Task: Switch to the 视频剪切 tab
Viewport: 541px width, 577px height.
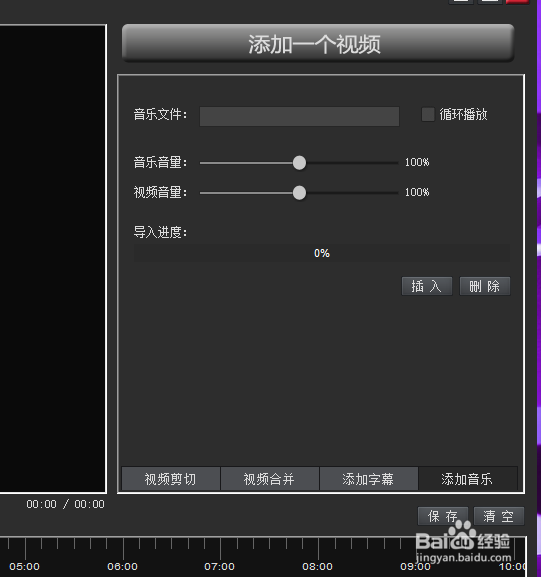Action: point(171,479)
